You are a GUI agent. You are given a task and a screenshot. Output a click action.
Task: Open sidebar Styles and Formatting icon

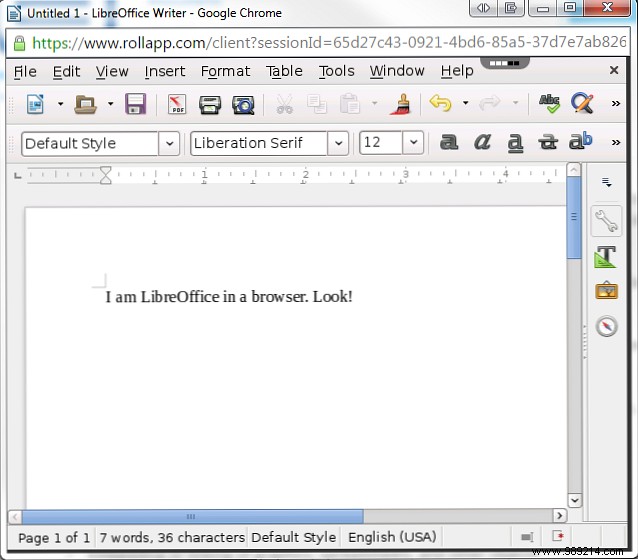tap(606, 256)
